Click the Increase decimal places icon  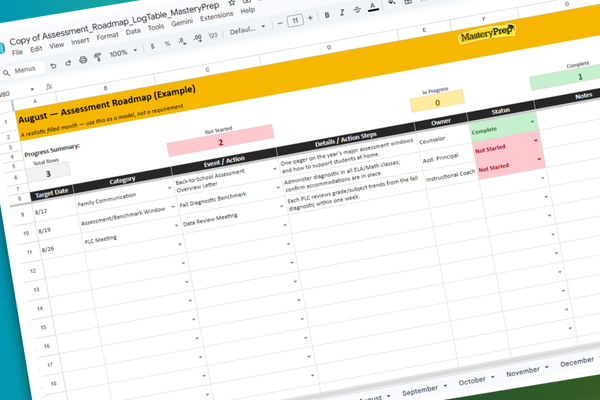coord(197,38)
